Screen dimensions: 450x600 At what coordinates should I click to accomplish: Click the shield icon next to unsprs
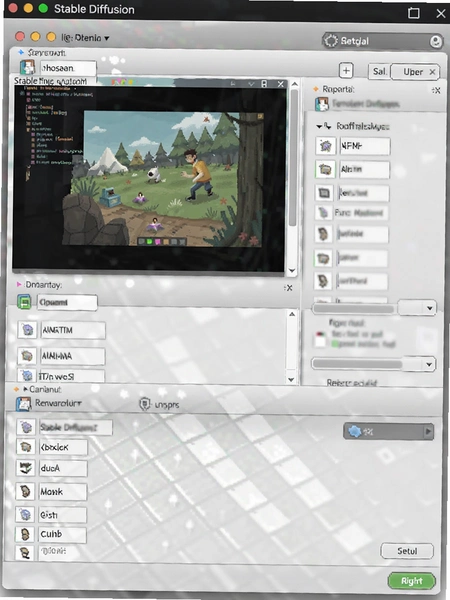point(144,404)
